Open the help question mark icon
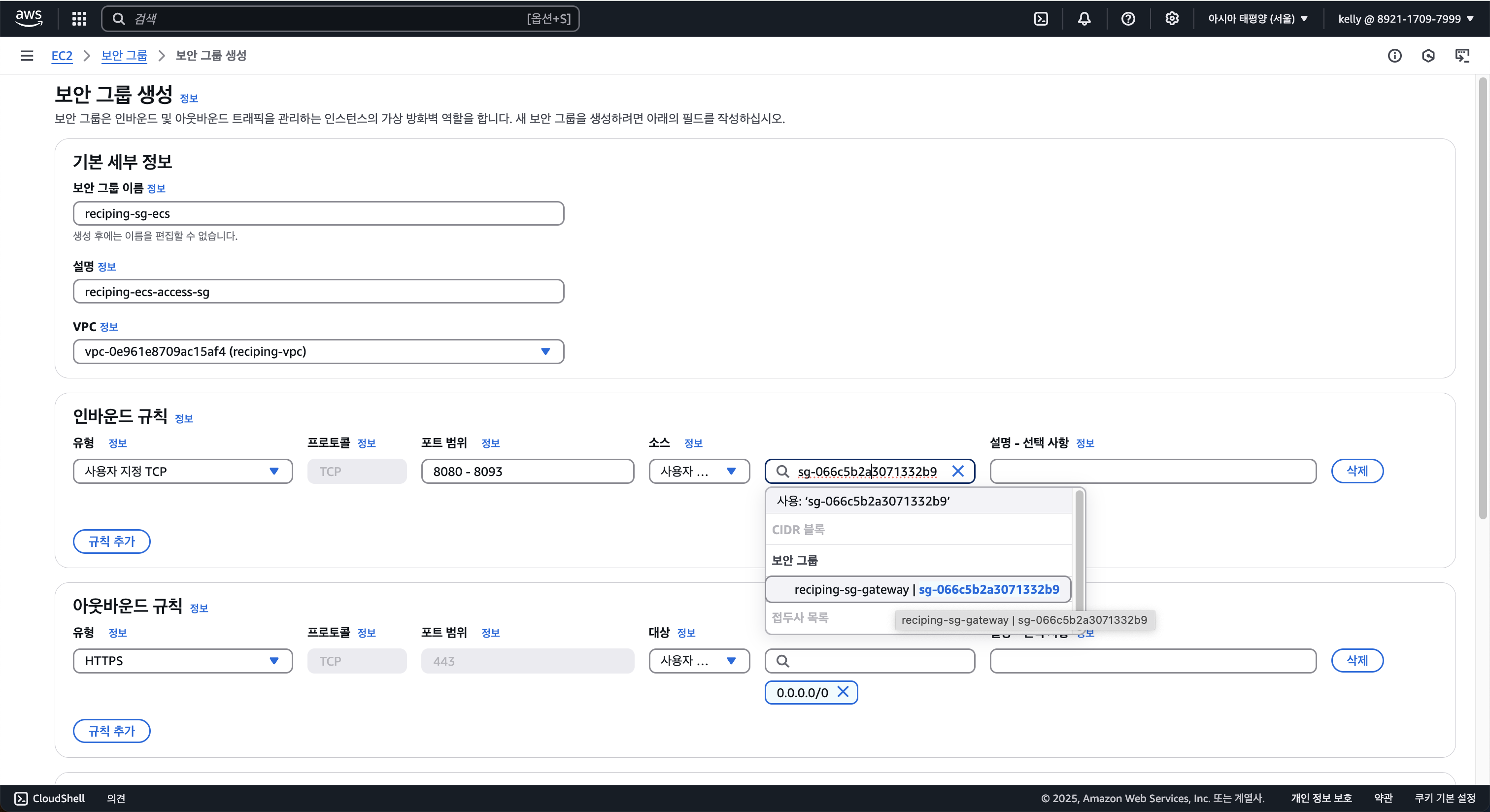 click(x=1128, y=19)
